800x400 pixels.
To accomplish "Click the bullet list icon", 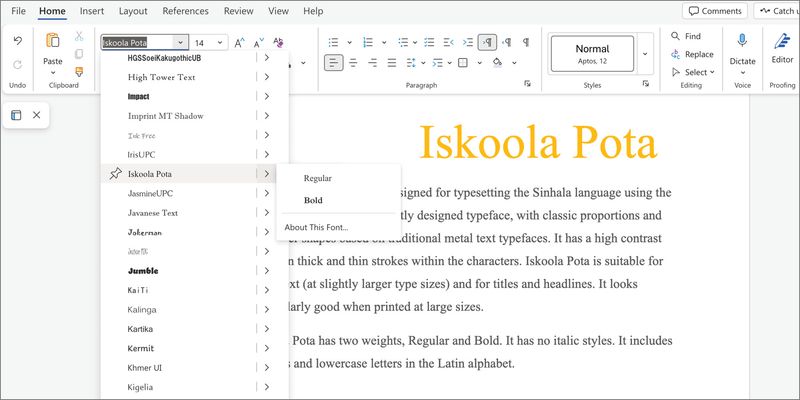I will pyautogui.click(x=334, y=43).
